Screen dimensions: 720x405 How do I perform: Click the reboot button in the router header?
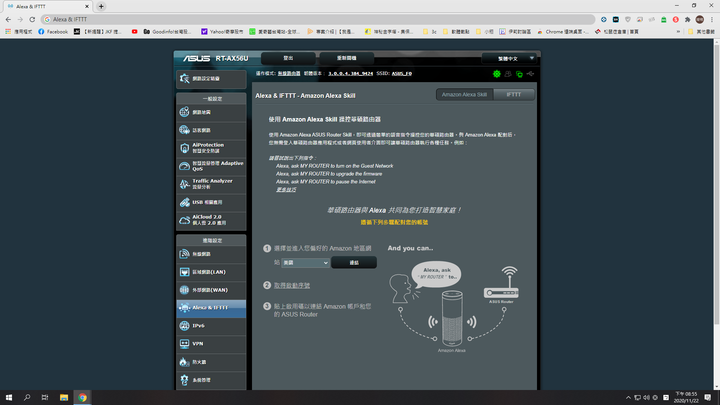[x=346, y=58]
